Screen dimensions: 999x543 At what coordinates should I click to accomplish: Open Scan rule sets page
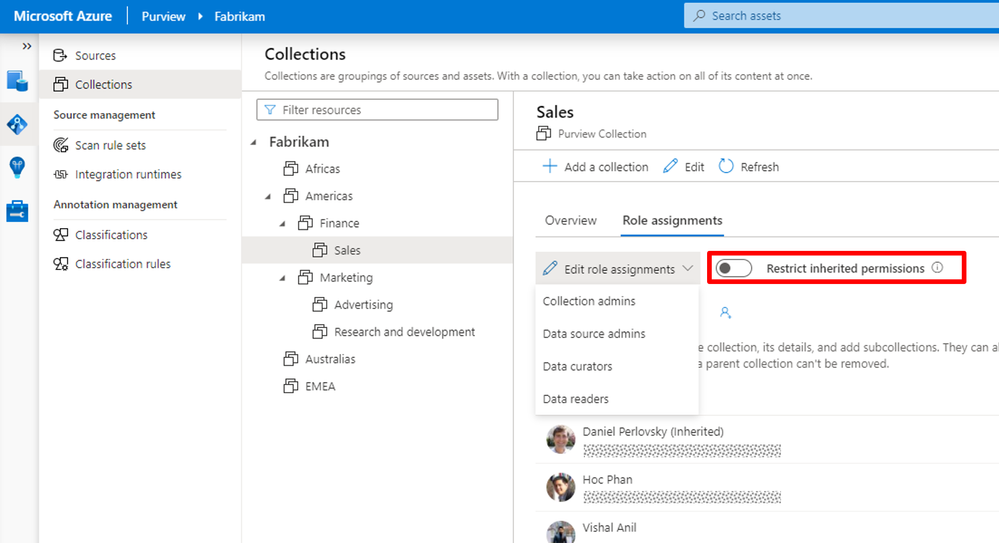[110, 145]
